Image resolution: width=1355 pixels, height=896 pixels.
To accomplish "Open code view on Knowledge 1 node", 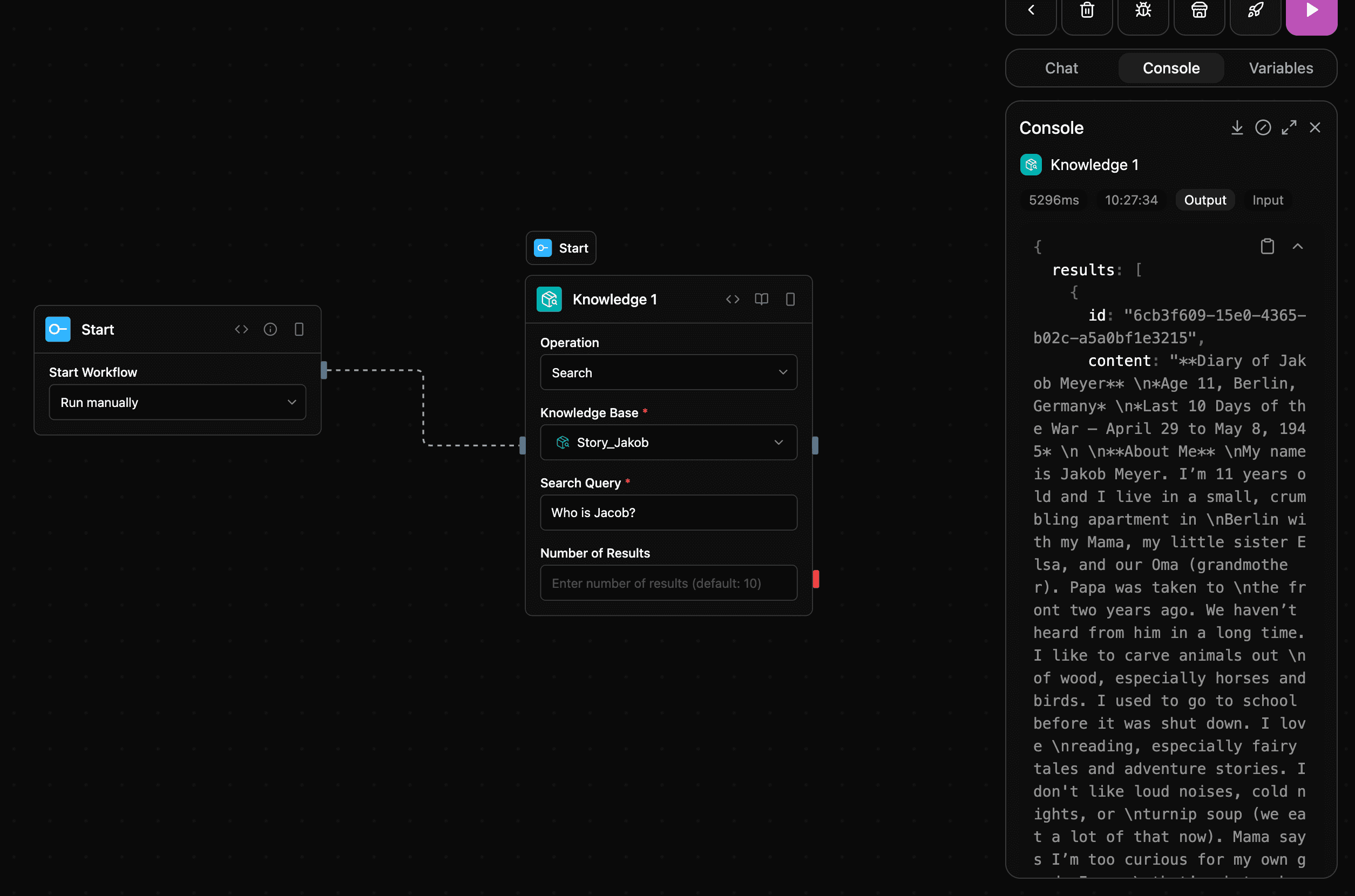I will (733, 299).
